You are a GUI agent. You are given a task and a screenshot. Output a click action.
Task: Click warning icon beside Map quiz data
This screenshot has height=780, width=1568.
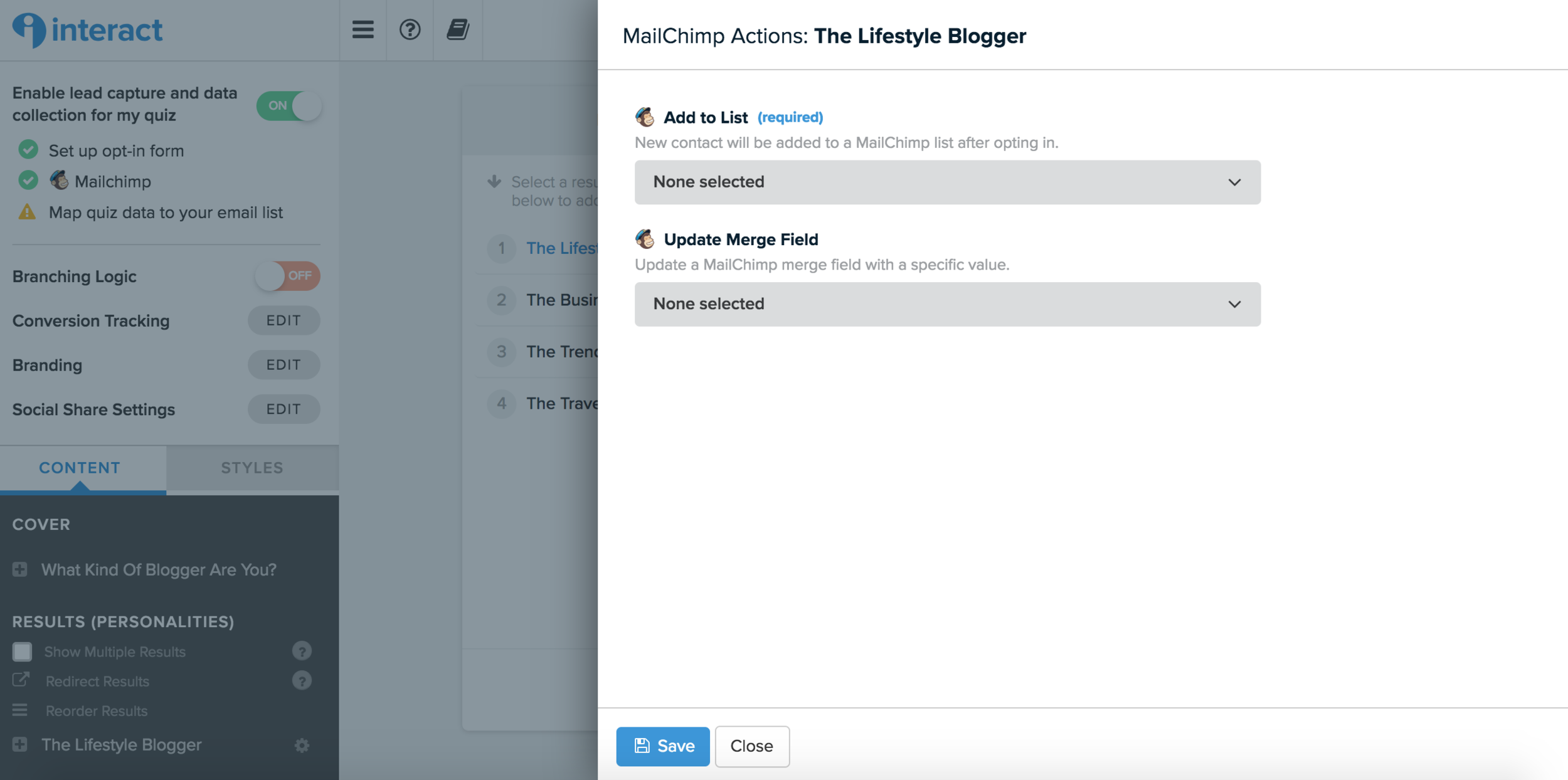pos(27,211)
